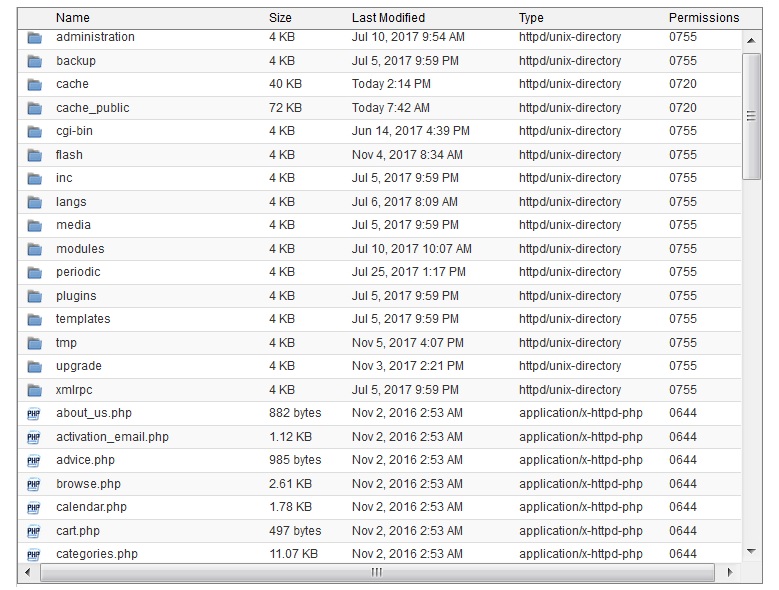Screen dimensions: 779x590
Task: Click the templates folder icon
Action: tap(35, 319)
